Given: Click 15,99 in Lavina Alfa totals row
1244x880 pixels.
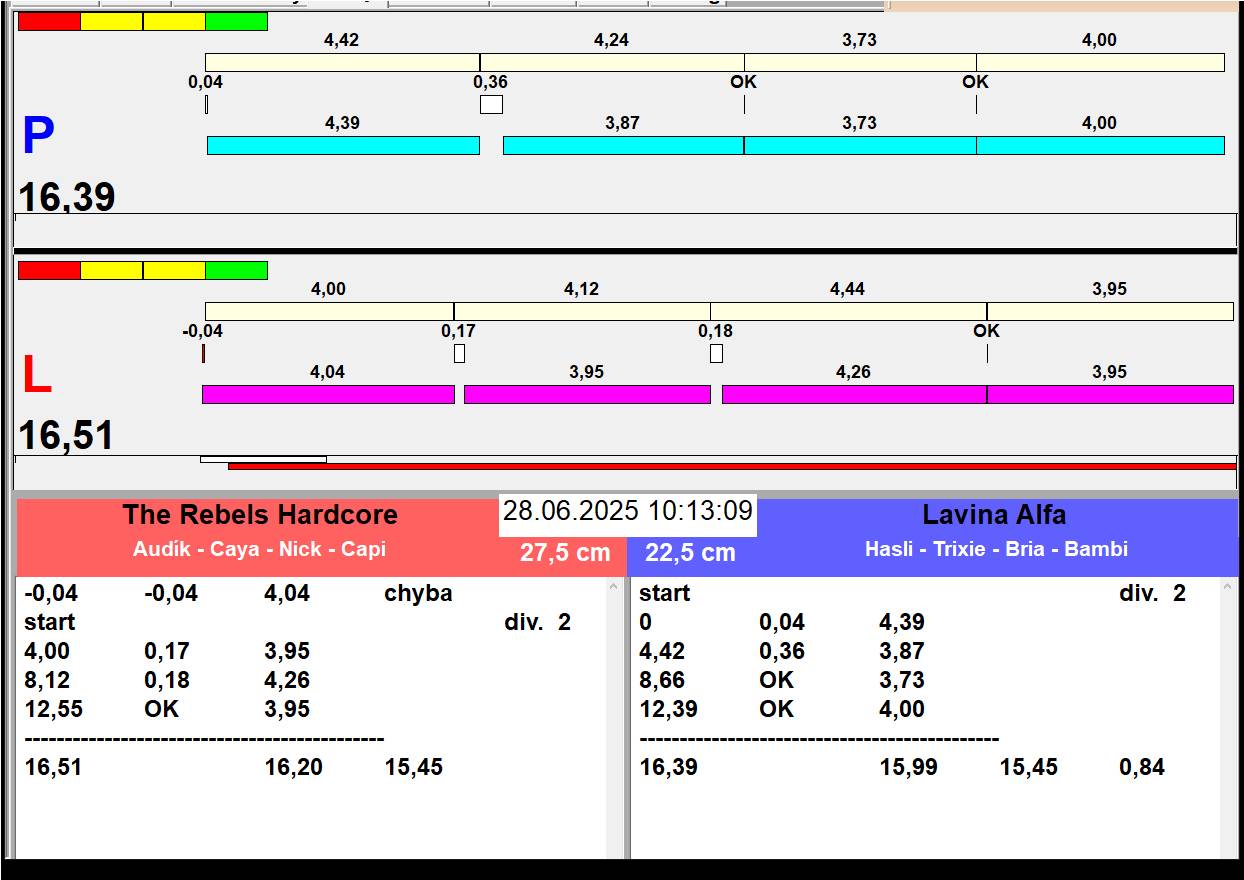Looking at the screenshot, I should pos(908,768).
